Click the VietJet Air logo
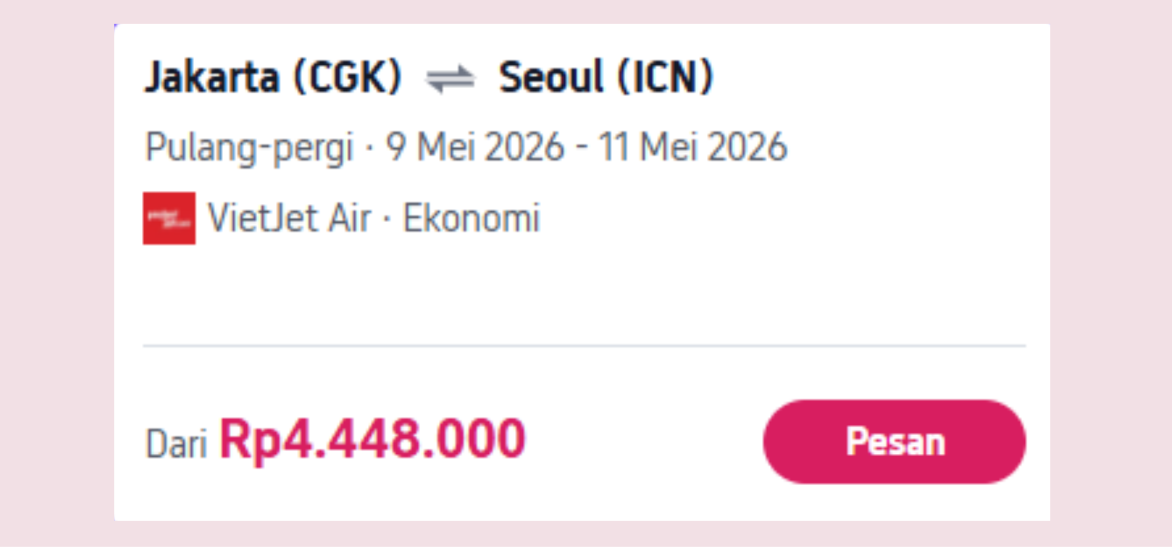This screenshot has height=547, width=1172. tap(169, 218)
